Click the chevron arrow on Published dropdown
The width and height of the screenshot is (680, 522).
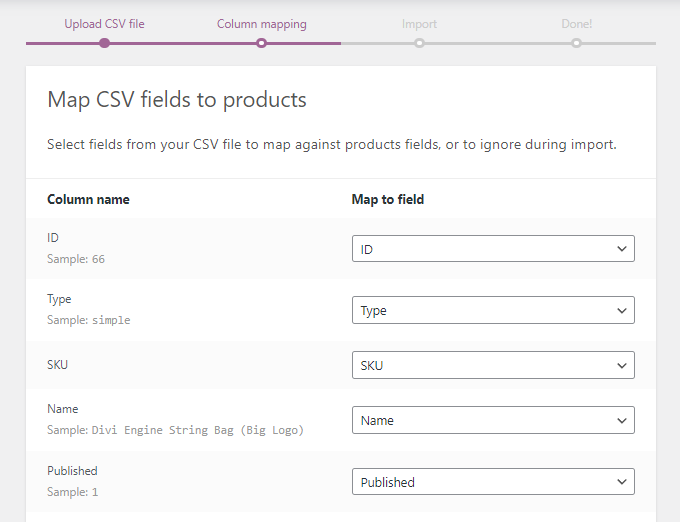click(x=622, y=482)
